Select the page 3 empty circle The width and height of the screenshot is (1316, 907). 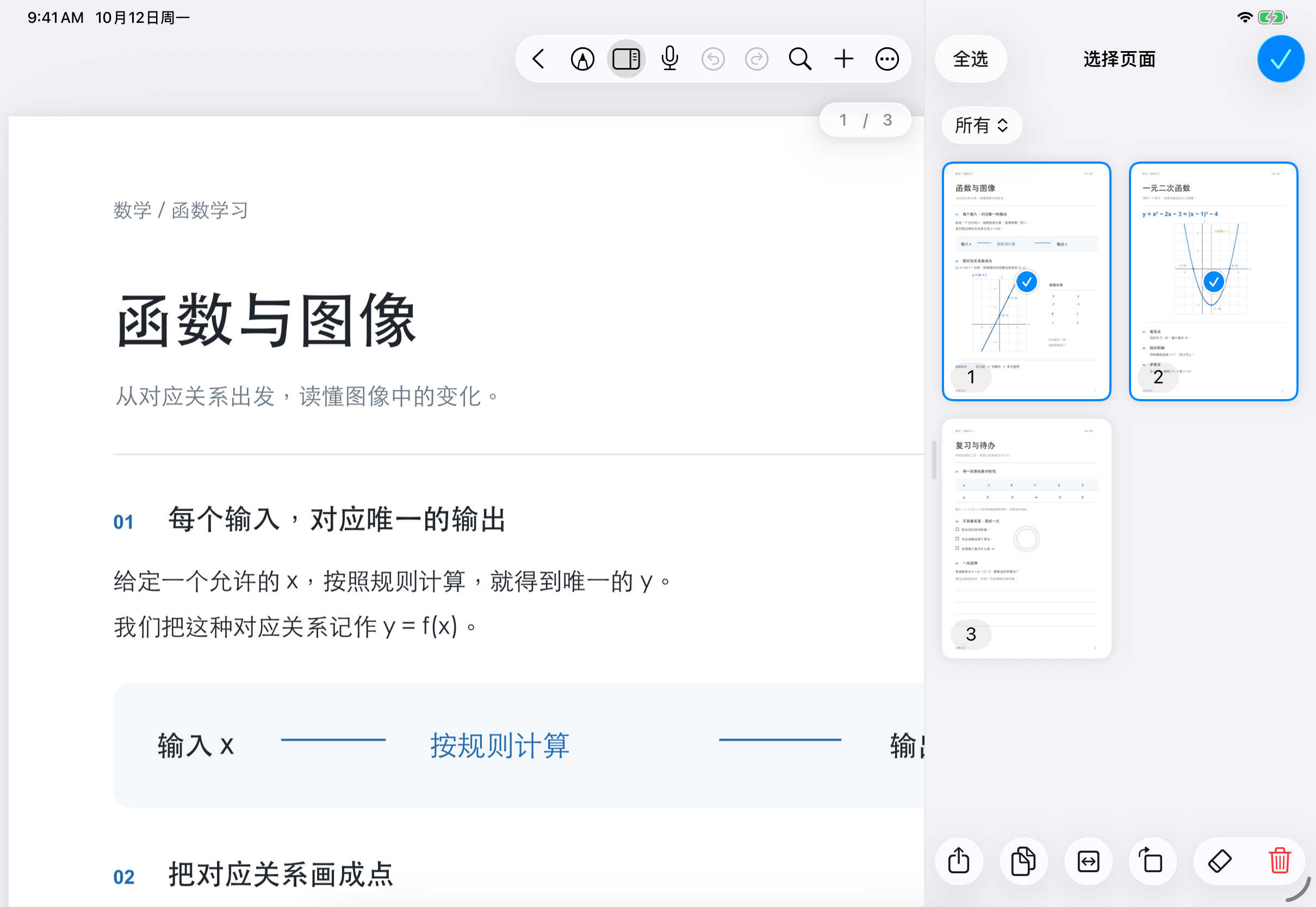(1026, 539)
